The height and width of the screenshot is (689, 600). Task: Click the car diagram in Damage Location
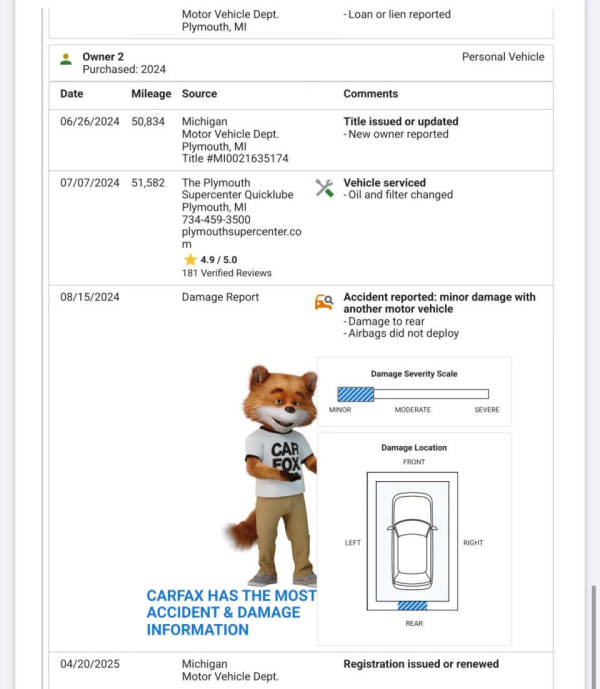[413, 539]
